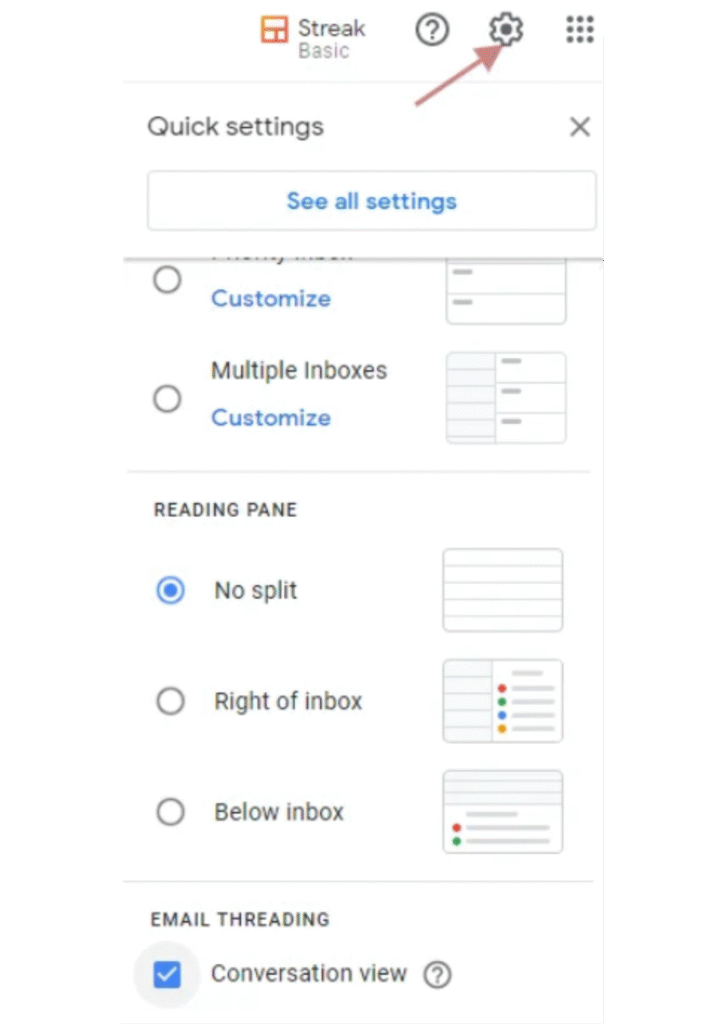Viewport: 724px width, 1024px height.
Task: Click the Below inbox layout preview
Action: [502, 811]
